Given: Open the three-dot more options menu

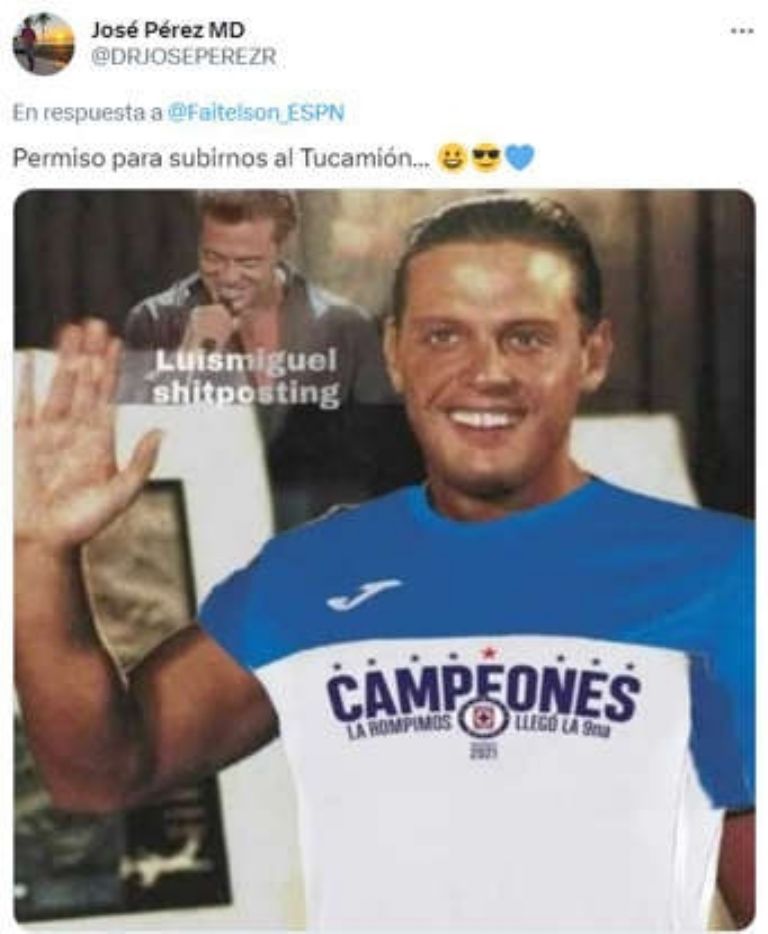Looking at the screenshot, I should [x=742, y=30].
